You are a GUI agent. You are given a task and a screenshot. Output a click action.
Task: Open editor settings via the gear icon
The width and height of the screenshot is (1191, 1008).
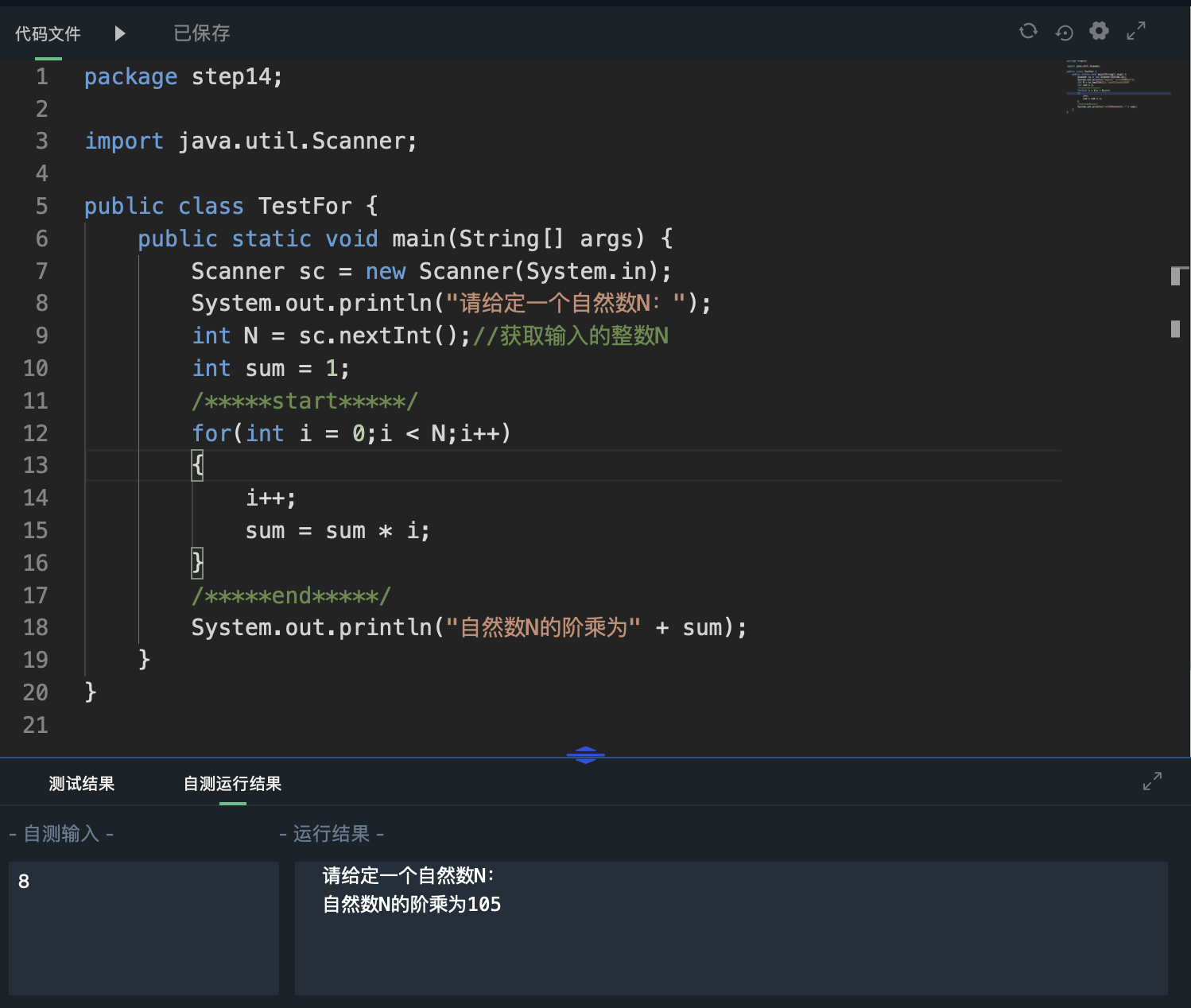click(1099, 31)
